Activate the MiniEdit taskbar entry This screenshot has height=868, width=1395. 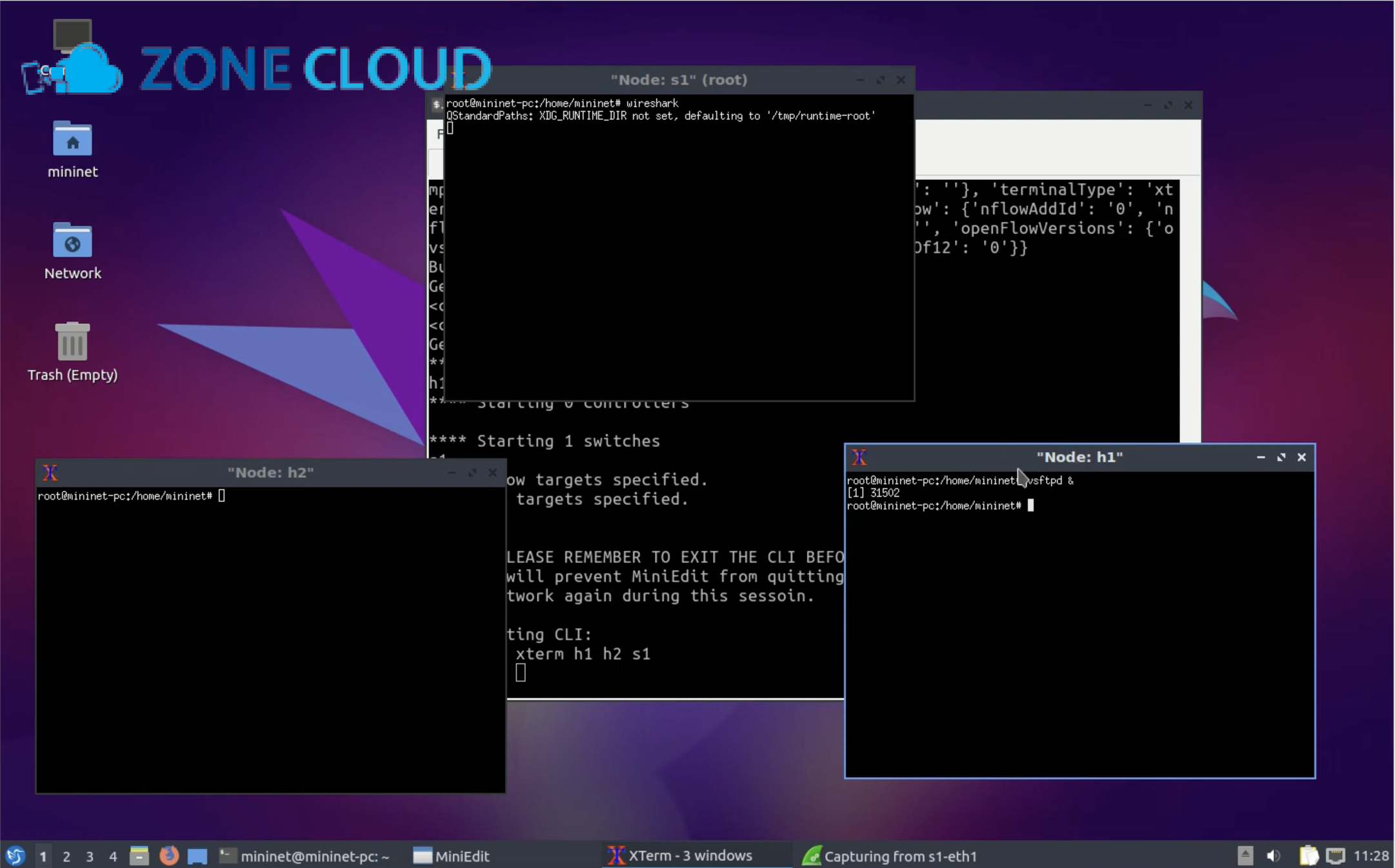pos(452,856)
